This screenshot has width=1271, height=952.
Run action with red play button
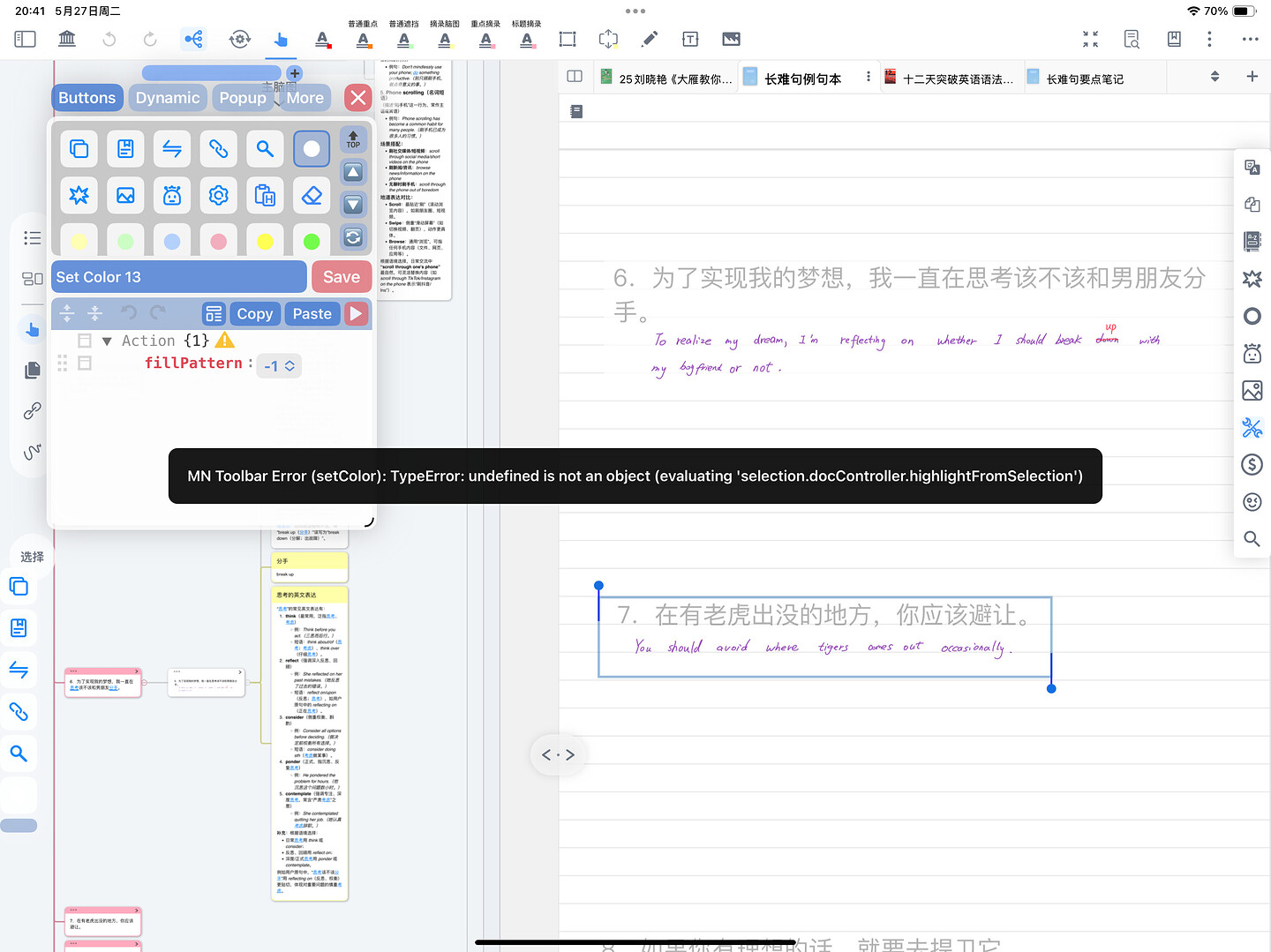pos(356,313)
